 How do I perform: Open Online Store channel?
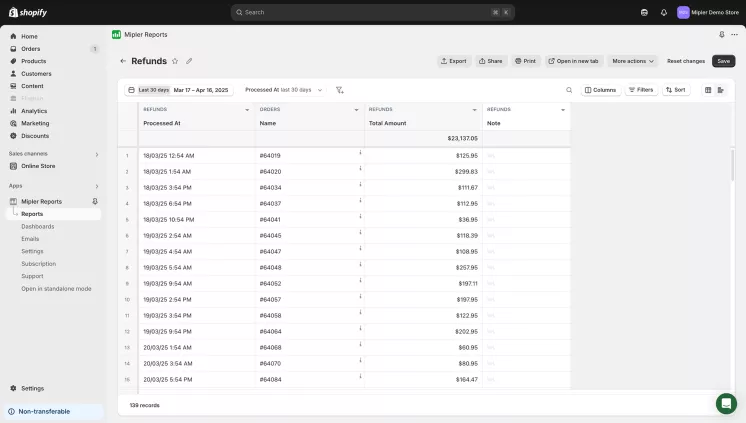(38, 166)
